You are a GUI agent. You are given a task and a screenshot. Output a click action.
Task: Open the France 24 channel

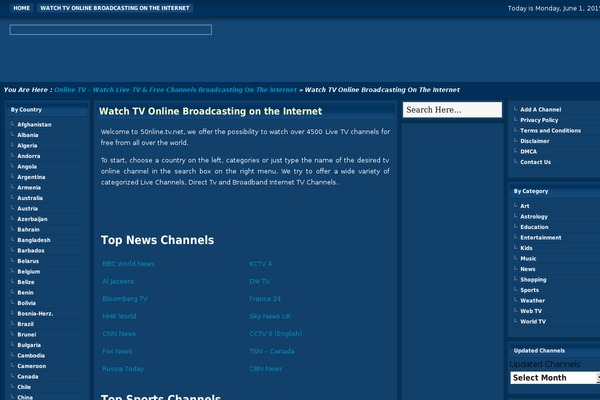pos(265,299)
